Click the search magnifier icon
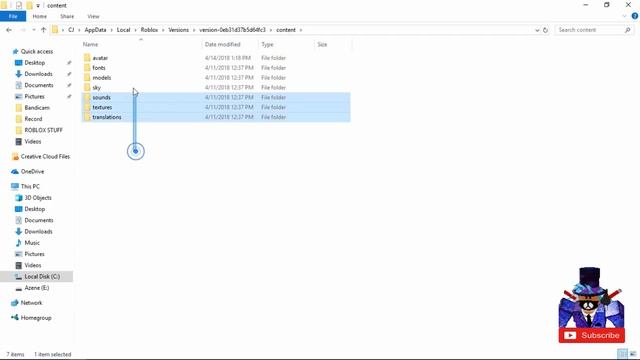This screenshot has height=360, width=640. pyautogui.click(x=627, y=30)
